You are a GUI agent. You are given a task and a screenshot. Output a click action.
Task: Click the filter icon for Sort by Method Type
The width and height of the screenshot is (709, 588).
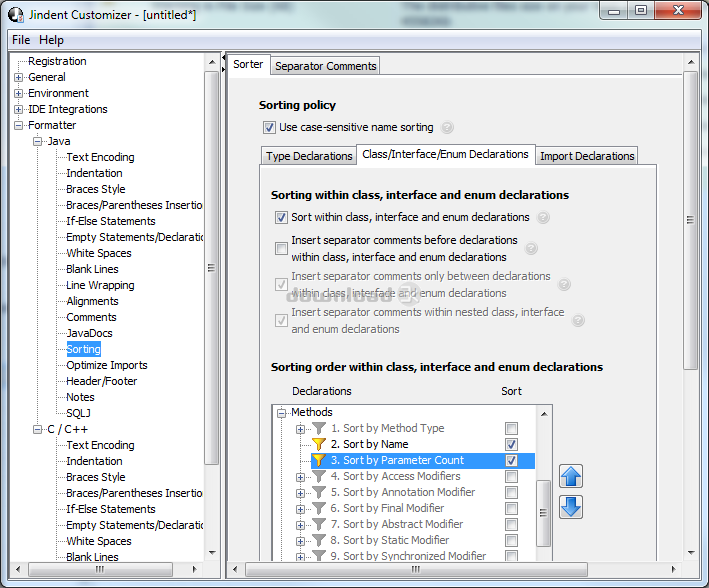point(319,428)
